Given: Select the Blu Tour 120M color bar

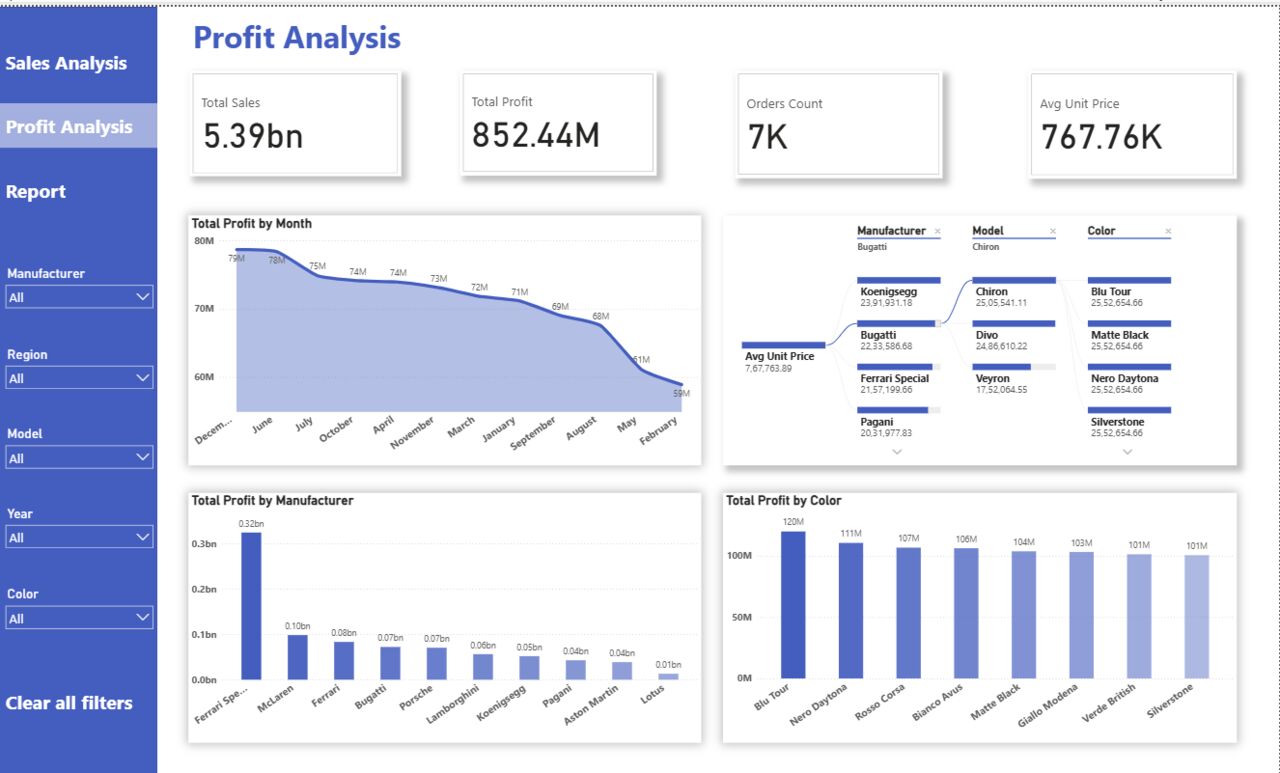Looking at the screenshot, I should [x=793, y=605].
